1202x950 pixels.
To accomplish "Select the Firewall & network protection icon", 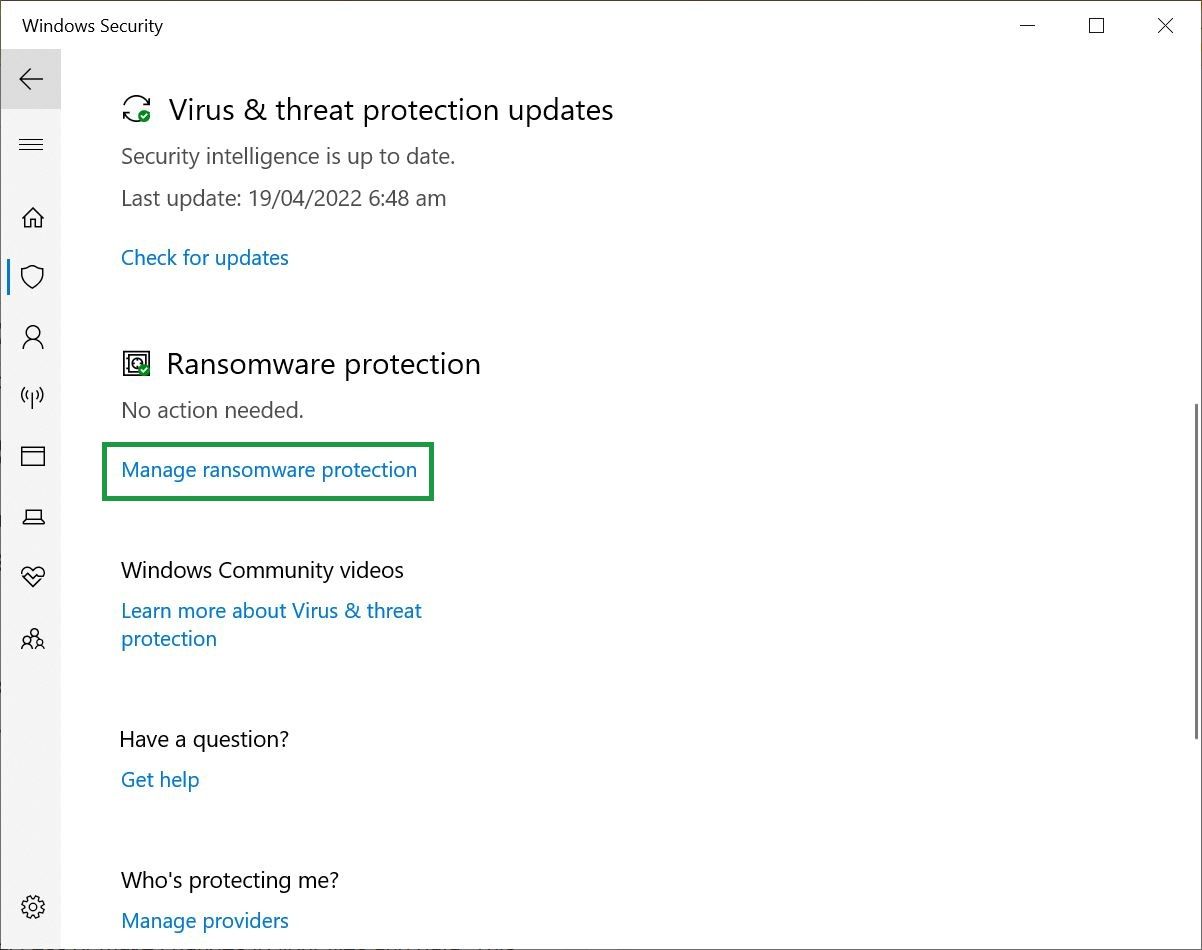I will [x=32, y=397].
